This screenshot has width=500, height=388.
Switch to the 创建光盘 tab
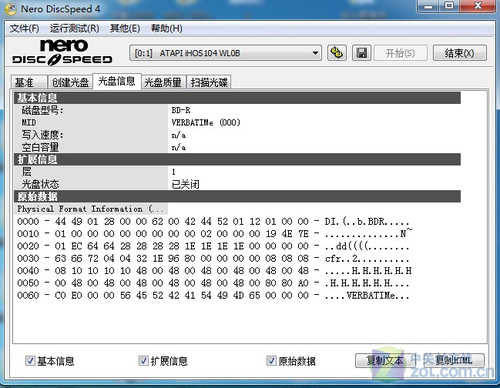(70, 82)
